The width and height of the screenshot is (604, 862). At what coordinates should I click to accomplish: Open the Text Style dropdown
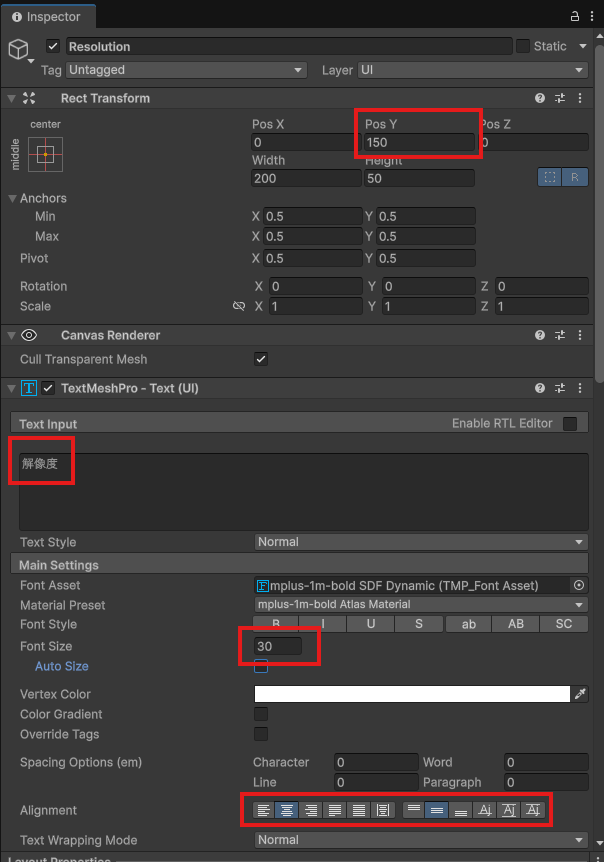pos(420,542)
